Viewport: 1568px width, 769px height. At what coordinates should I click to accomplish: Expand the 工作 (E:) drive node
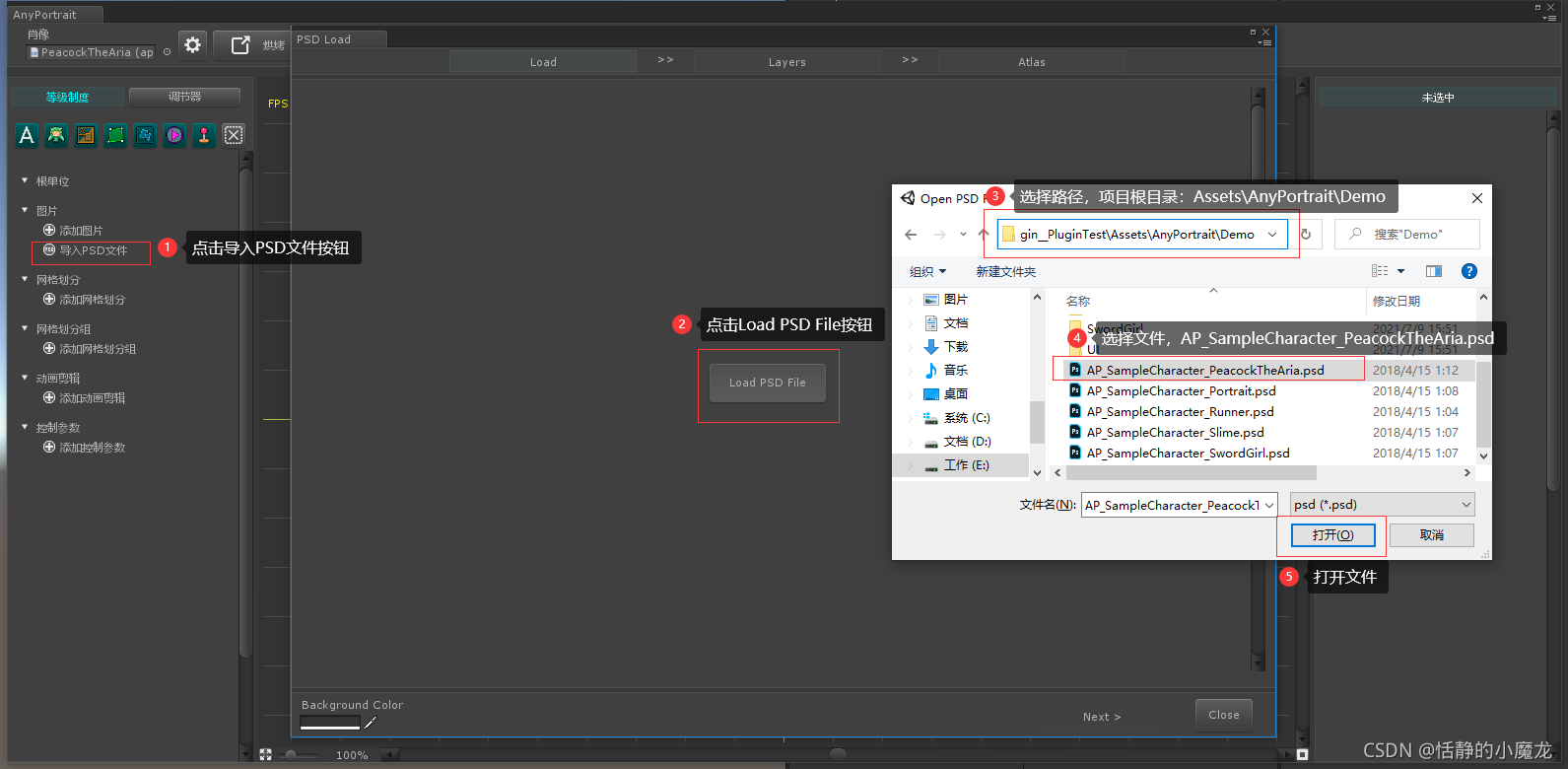pos(911,465)
